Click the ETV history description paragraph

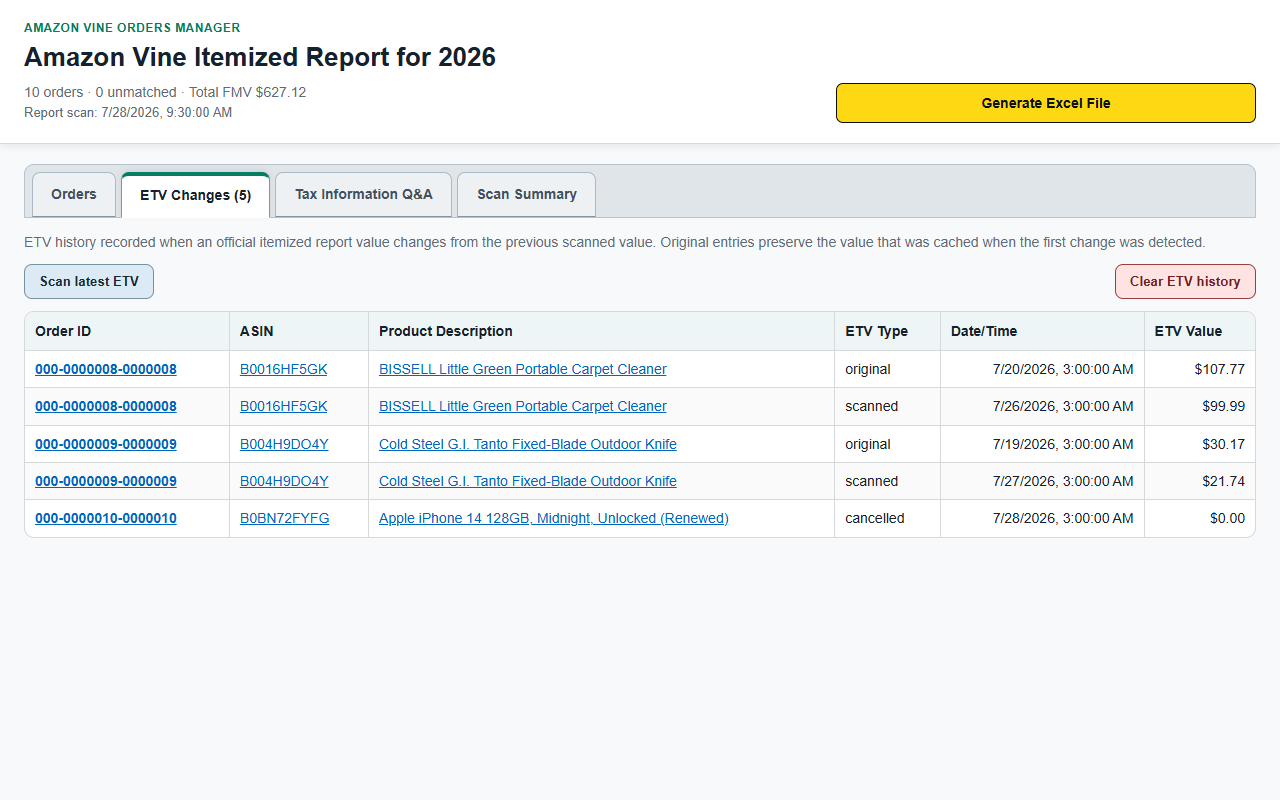coord(615,242)
